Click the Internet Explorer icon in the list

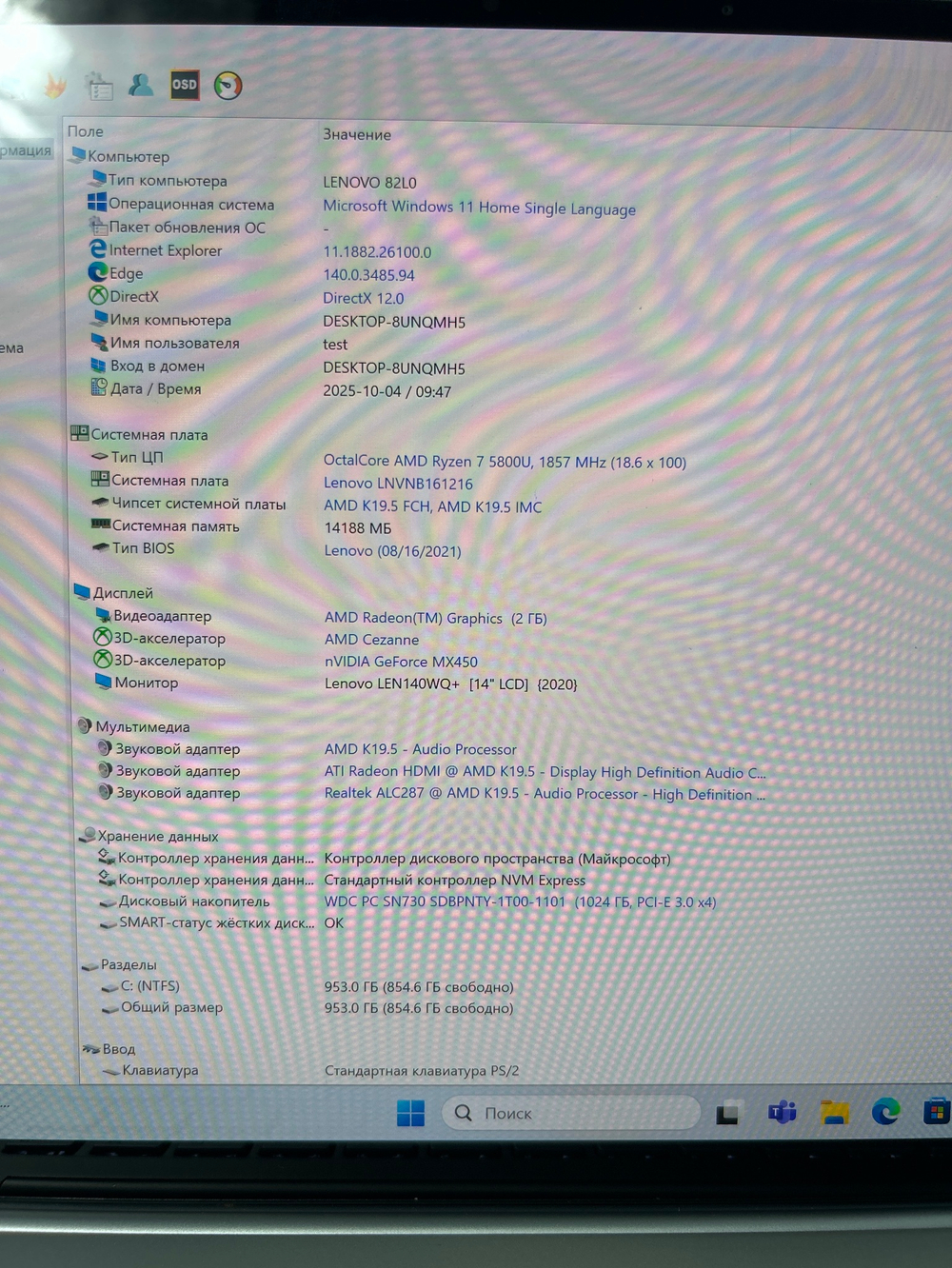click(97, 249)
